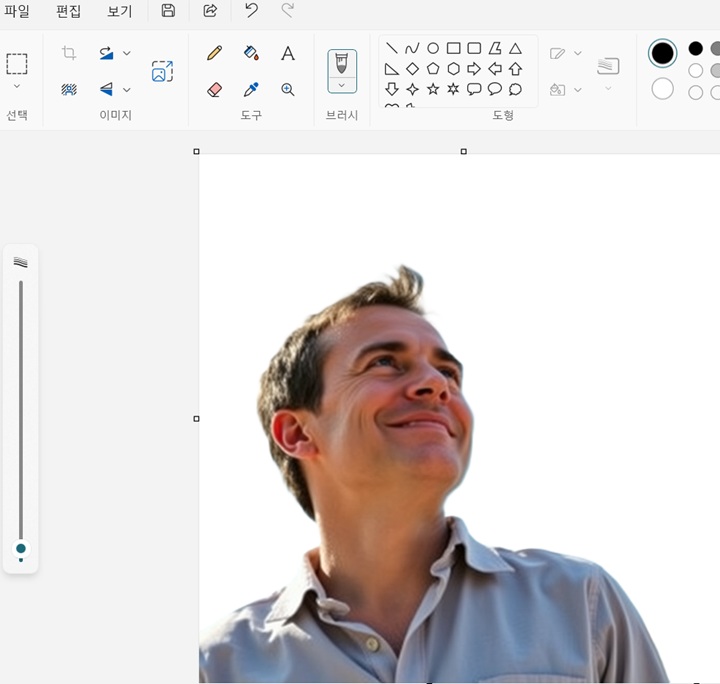Select the magnifier zoom tool
Viewport: 720px width, 684px height.
(x=288, y=89)
